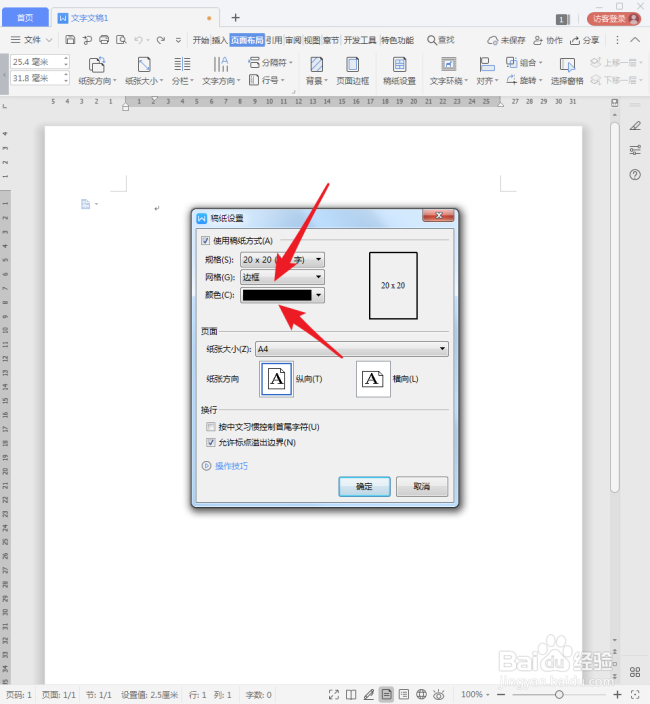Click the 取消 button
650x704 pixels.
tap(422, 486)
